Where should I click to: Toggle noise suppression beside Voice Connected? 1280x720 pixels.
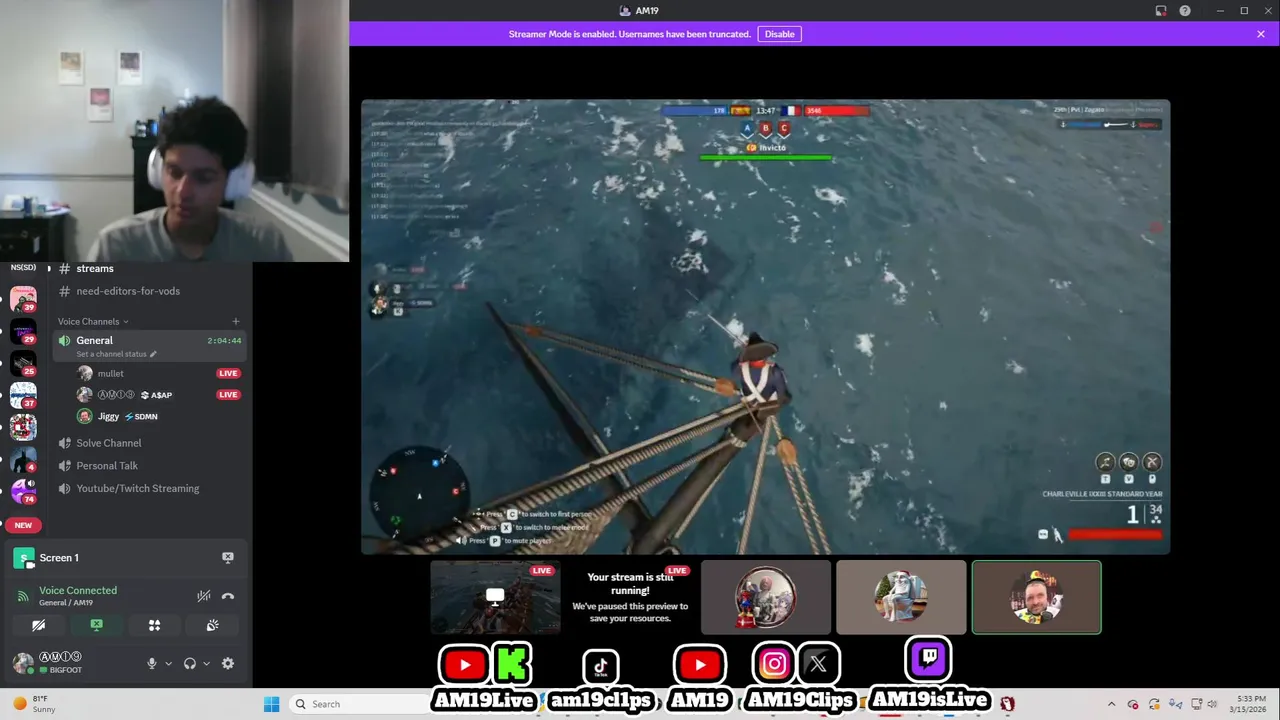pyautogui.click(x=203, y=596)
